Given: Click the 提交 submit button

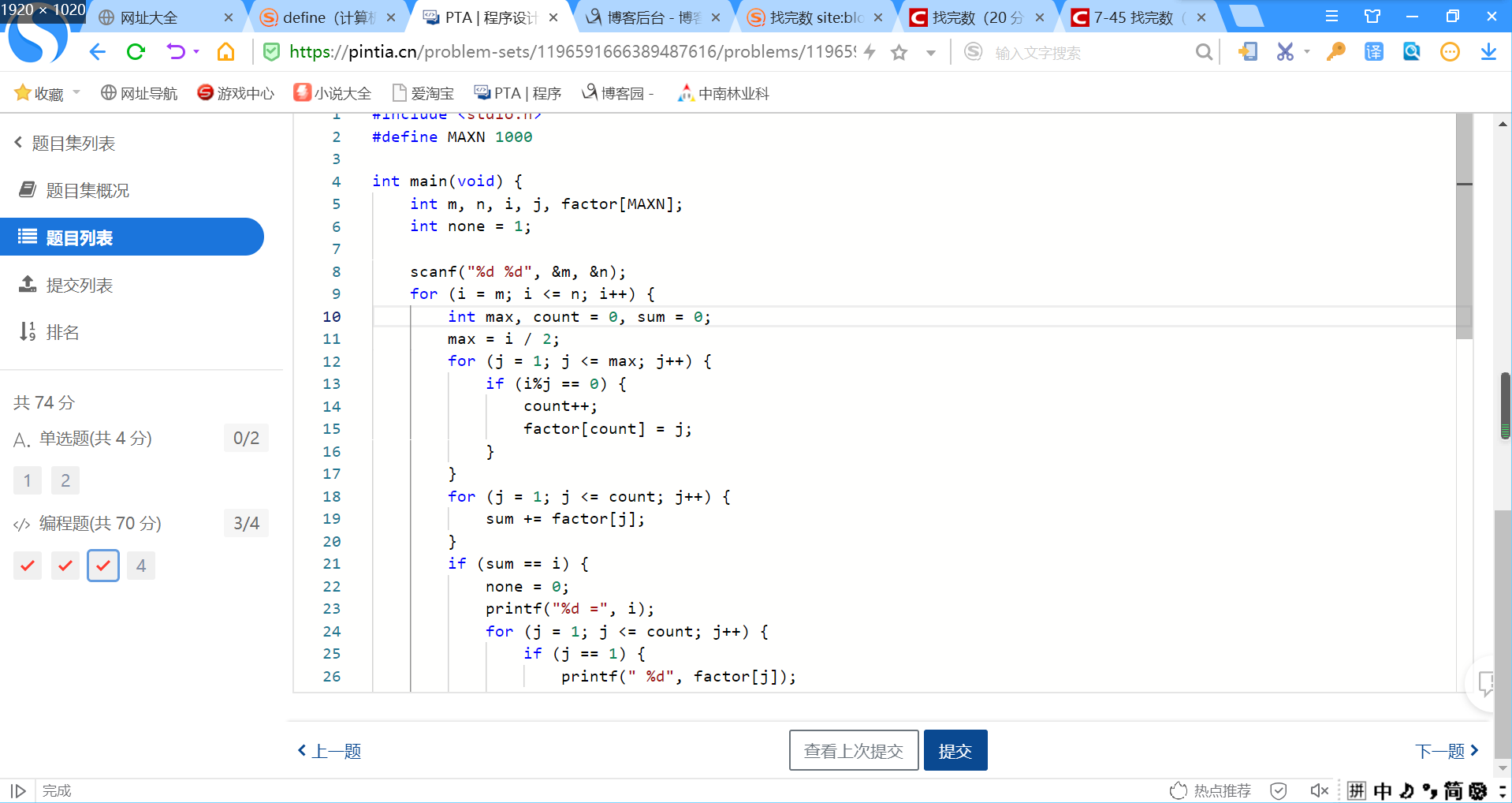Looking at the screenshot, I should (x=955, y=750).
